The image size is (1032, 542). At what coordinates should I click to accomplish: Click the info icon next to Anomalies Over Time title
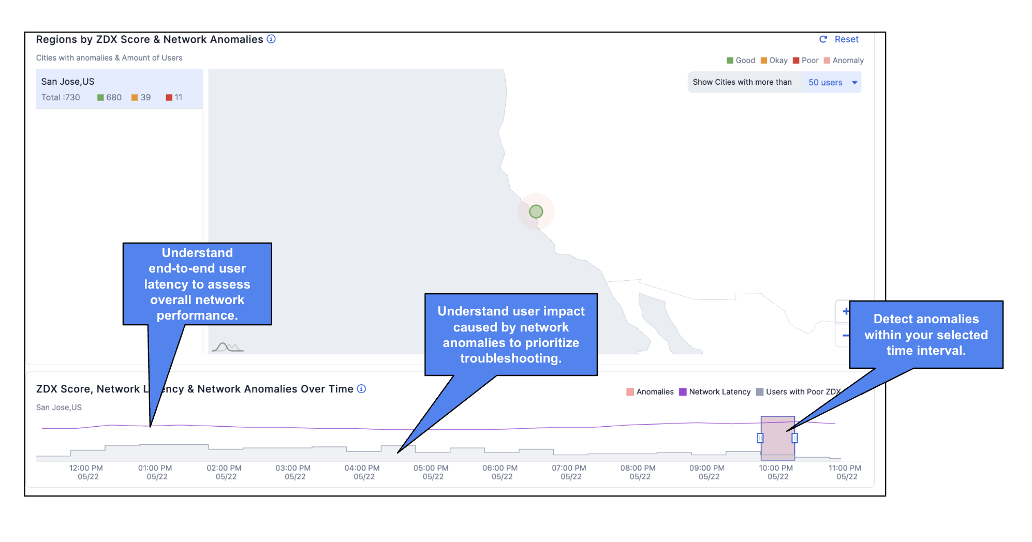pos(361,389)
